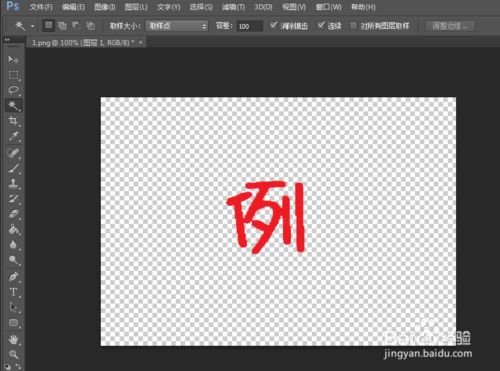This screenshot has width=500, height=371.
Task: Select the Paint Bucket tool
Action: point(13,229)
